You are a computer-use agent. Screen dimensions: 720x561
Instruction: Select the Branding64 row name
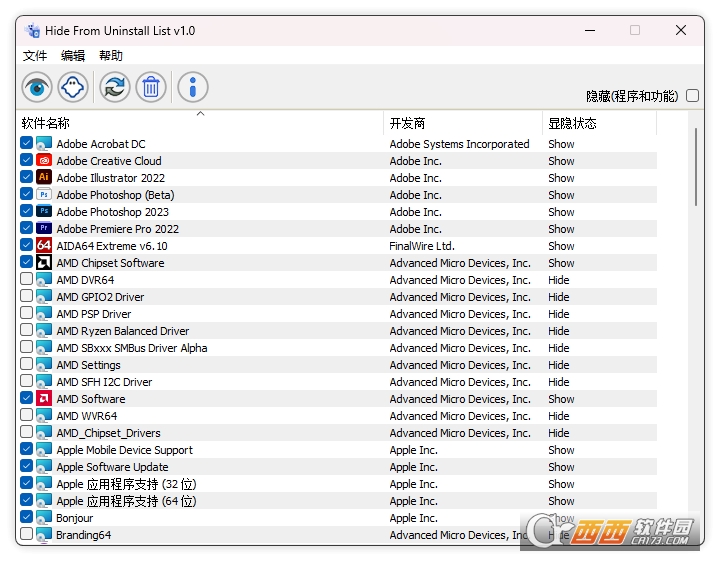click(84, 535)
